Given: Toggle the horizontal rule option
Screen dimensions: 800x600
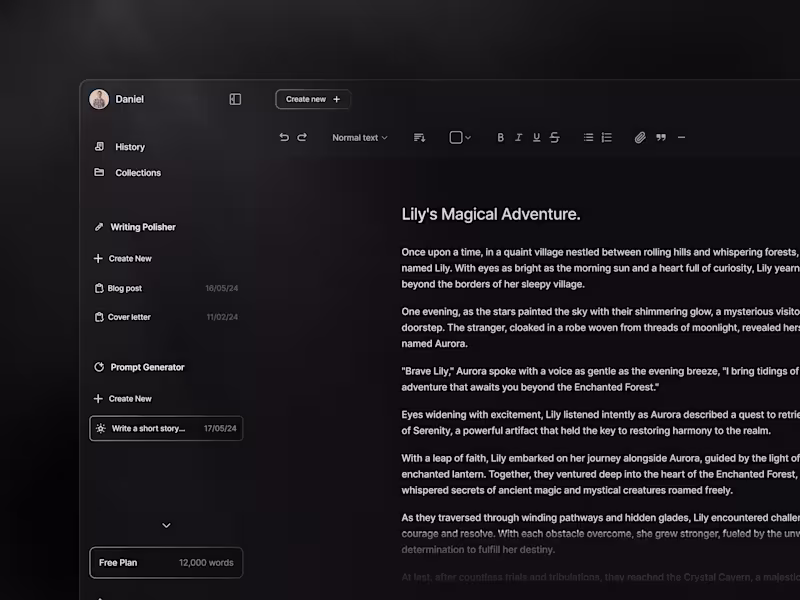Looking at the screenshot, I should 681,137.
